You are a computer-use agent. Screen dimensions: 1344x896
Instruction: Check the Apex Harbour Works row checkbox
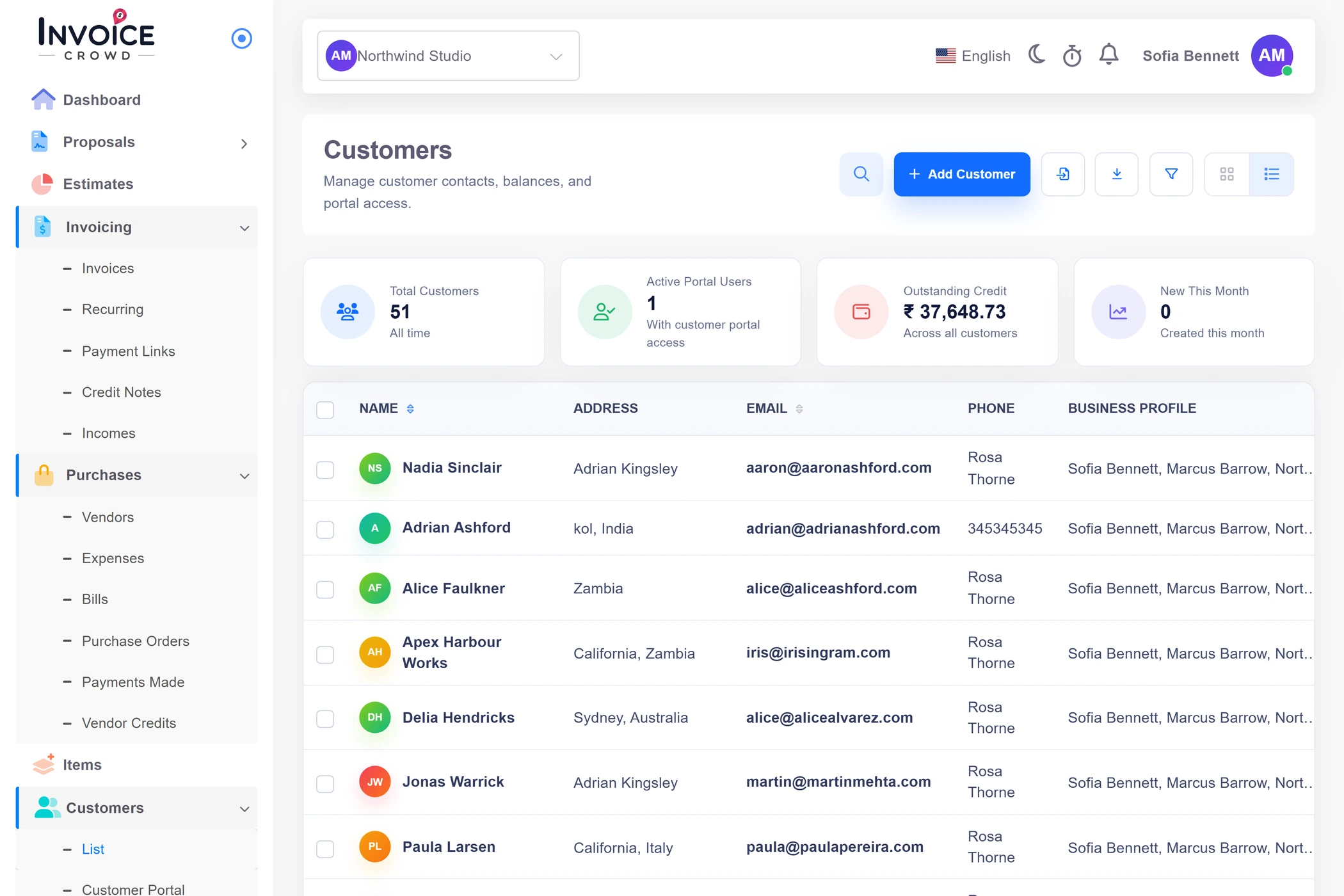pyautogui.click(x=325, y=655)
